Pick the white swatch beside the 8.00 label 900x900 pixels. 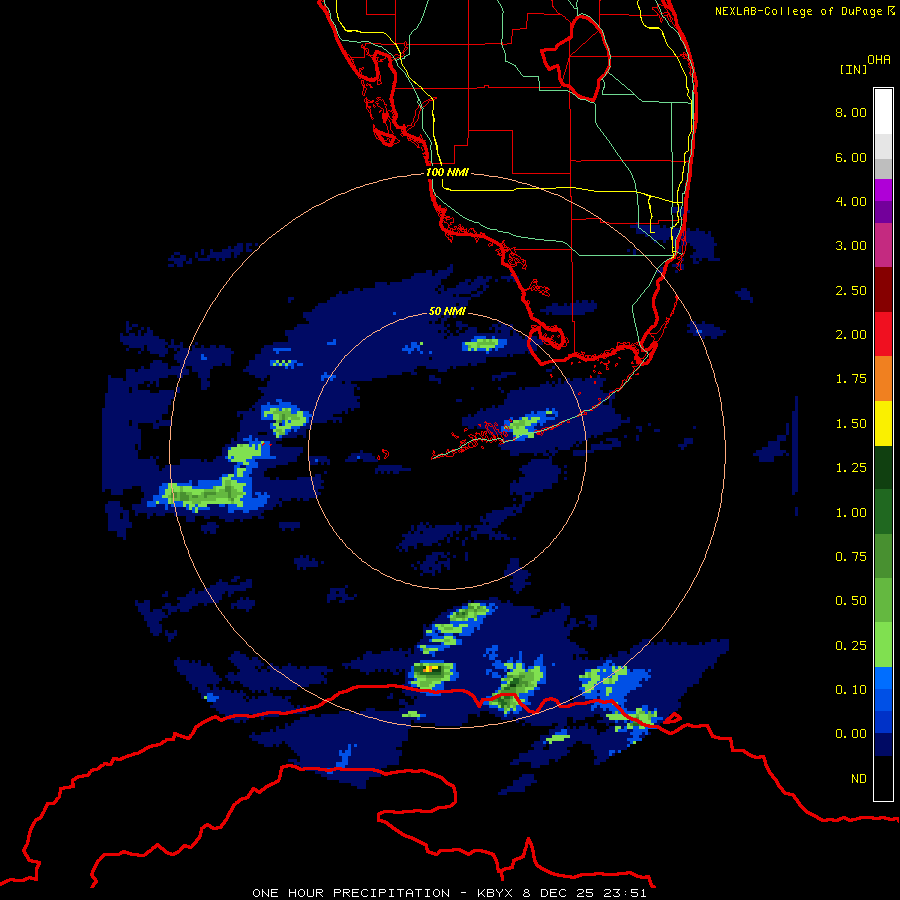[883, 112]
